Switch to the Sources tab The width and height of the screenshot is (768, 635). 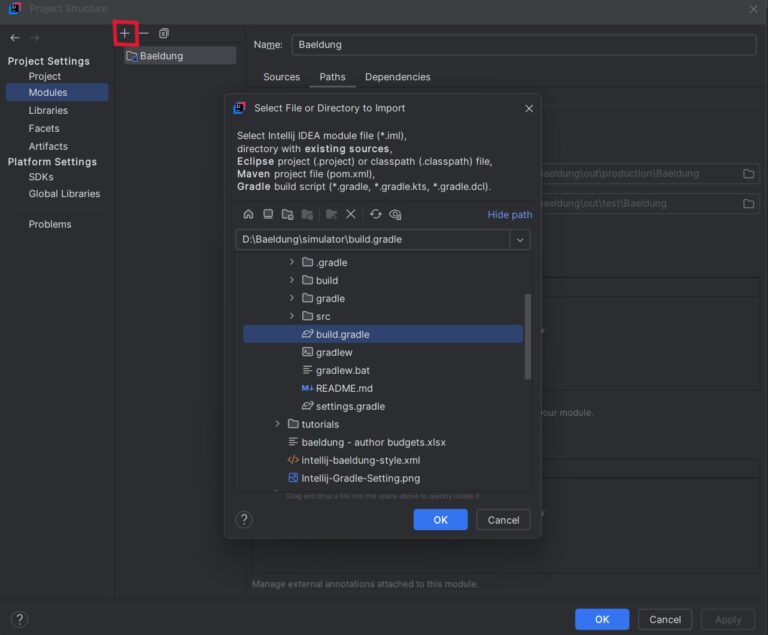[281, 77]
